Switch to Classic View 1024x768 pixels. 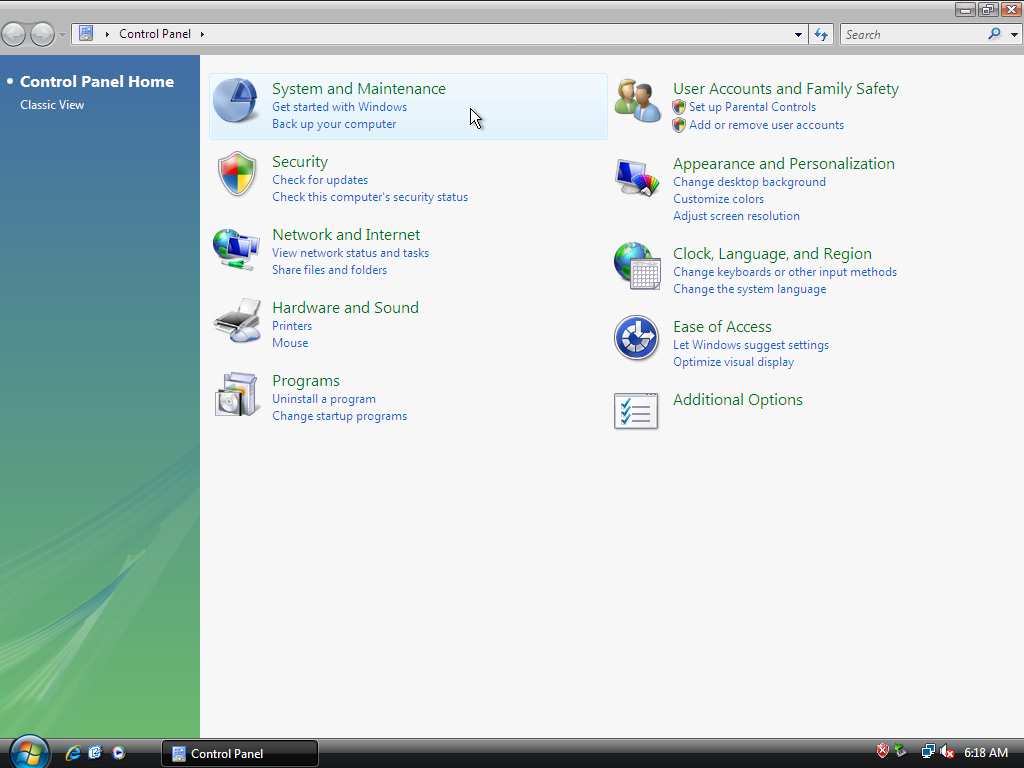[x=52, y=105]
